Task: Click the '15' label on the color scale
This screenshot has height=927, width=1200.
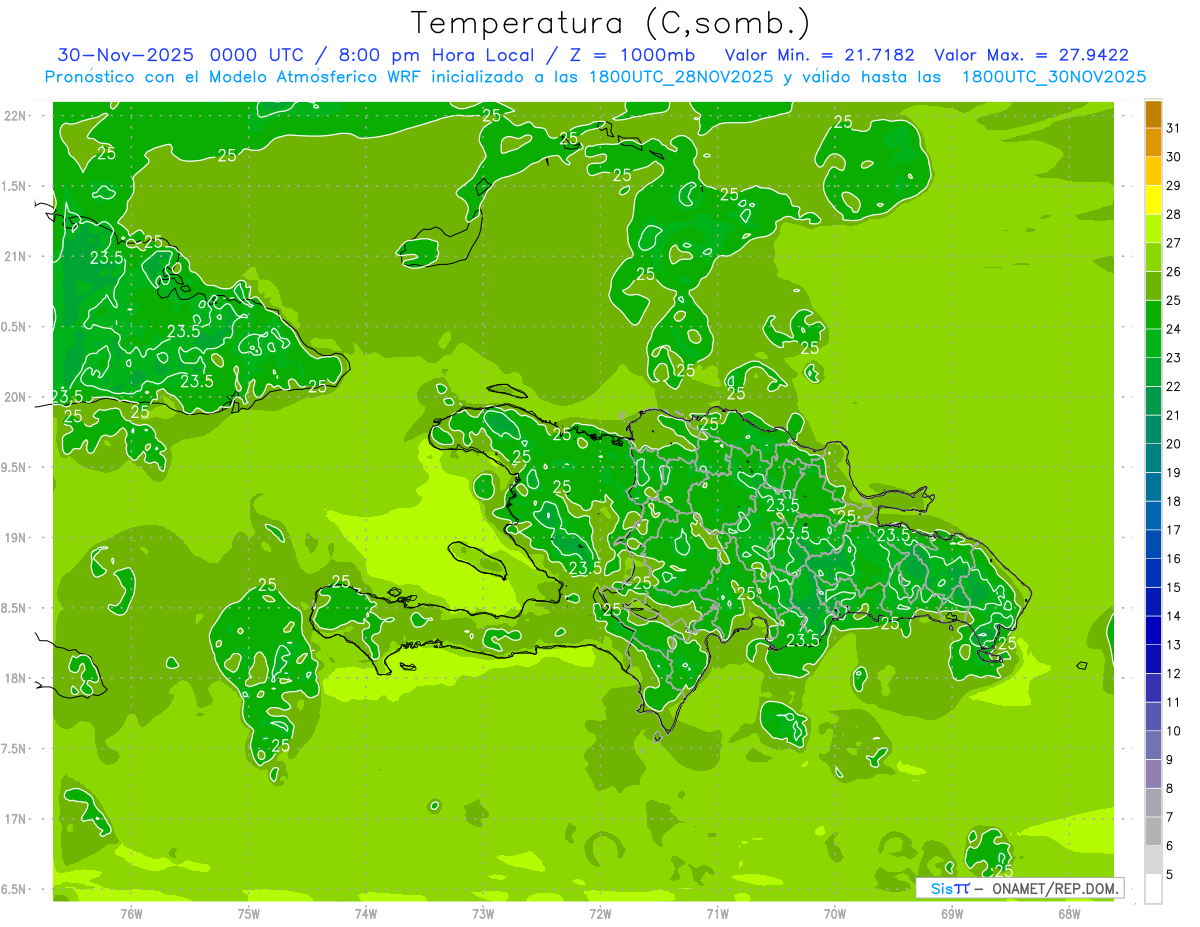Action: pyautogui.click(x=1173, y=588)
